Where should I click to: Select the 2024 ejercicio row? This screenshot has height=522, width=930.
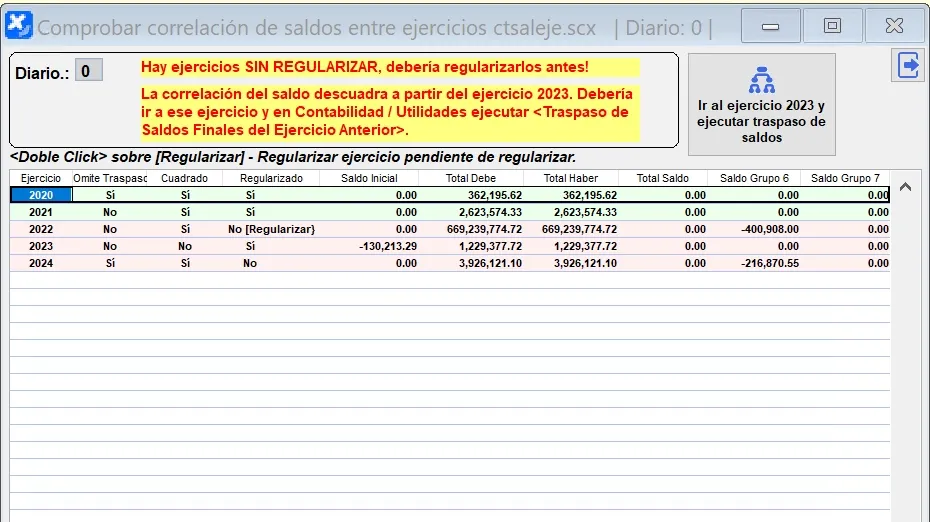click(x=41, y=263)
